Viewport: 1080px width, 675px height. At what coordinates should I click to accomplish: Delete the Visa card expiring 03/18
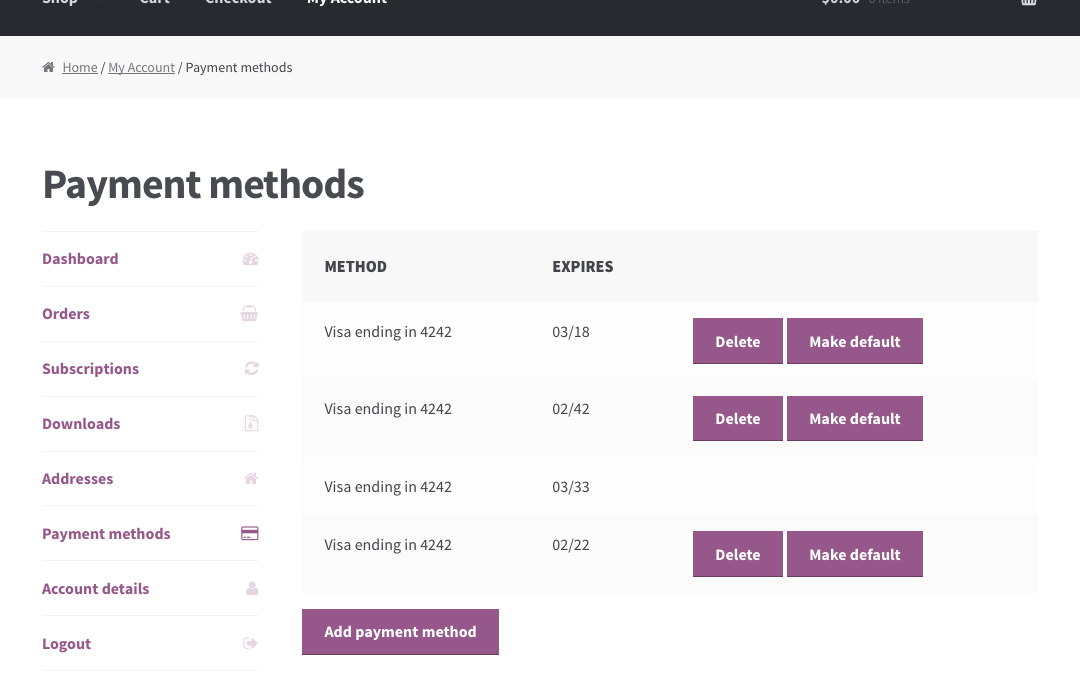pyautogui.click(x=737, y=342)
